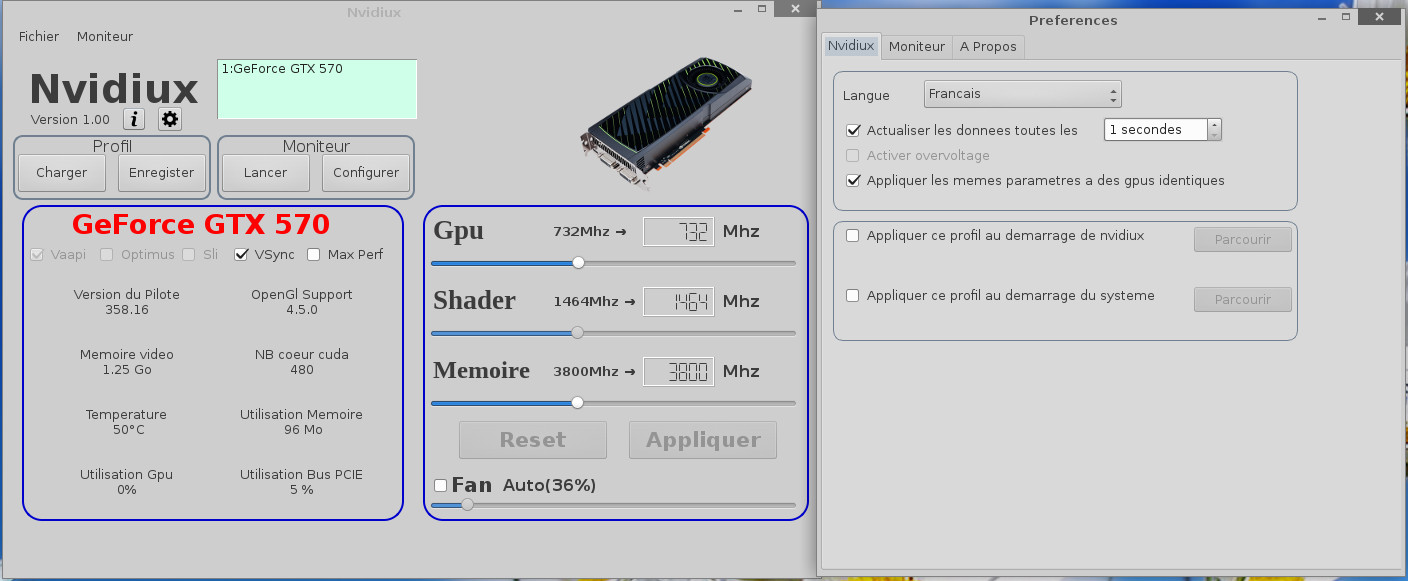The height and width of the screenshot is (581, 1408).
Task: Enable the Max Perf checkbox
Action: [x=314, y=255]
